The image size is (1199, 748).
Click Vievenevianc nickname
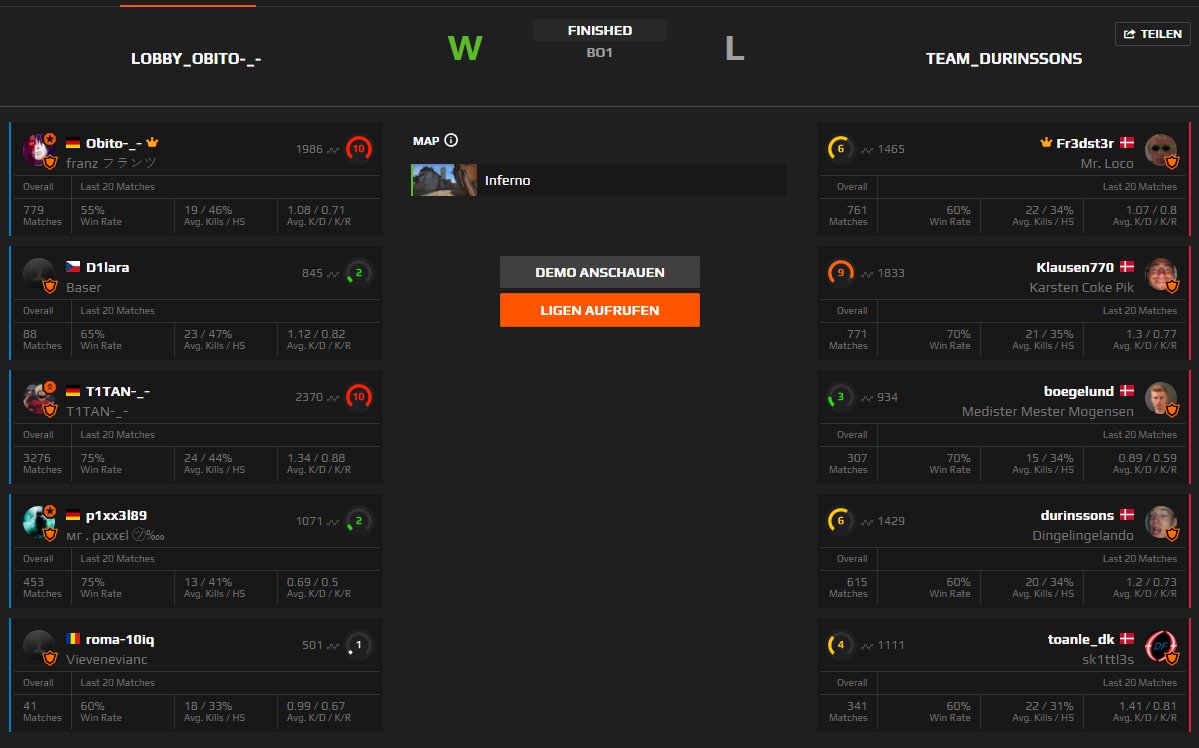tap(106, 659)
